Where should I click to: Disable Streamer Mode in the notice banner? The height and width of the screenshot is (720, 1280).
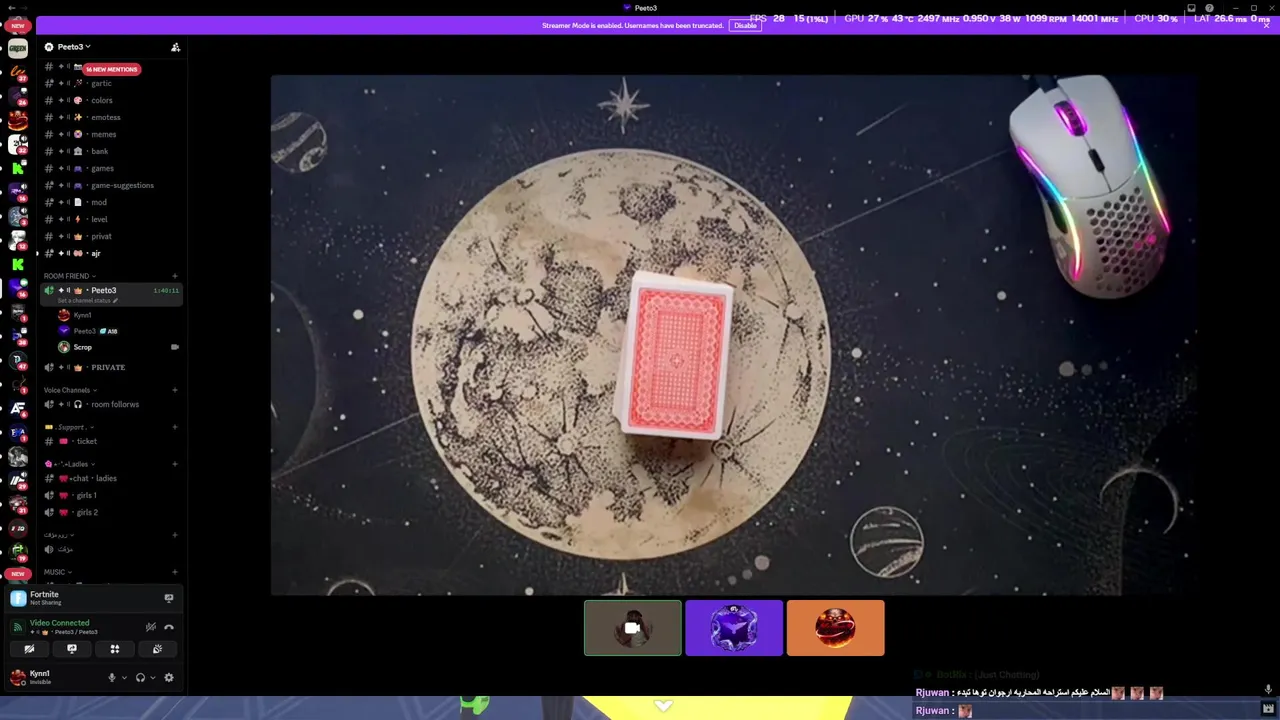coord(745,25)
